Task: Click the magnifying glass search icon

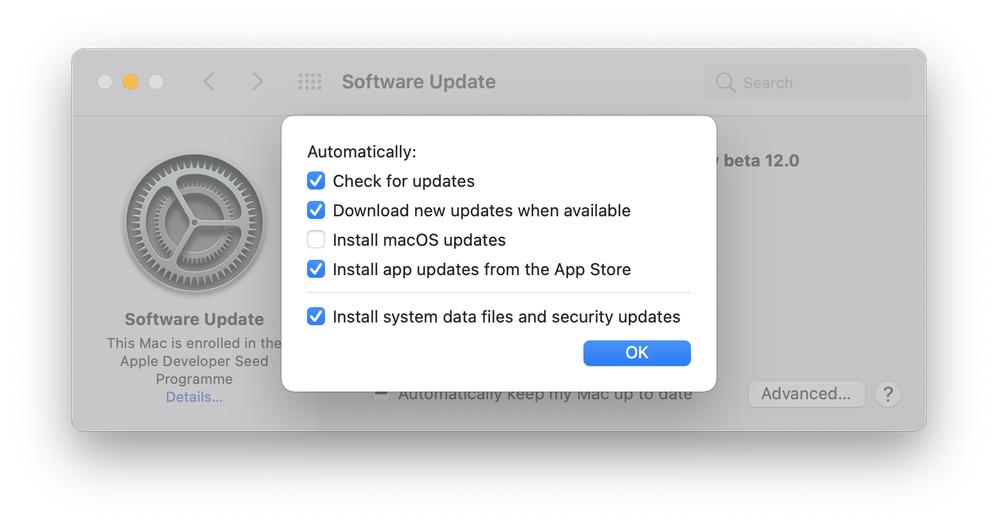Action: point(726,83)
